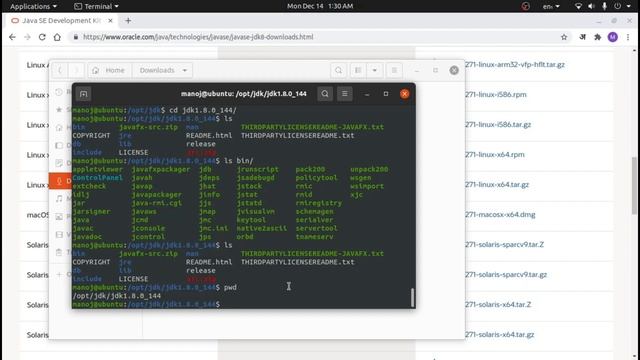This screenshot has height=360, width=640.
Task: Click the network wifi status icon
Action: coord(578,6)
